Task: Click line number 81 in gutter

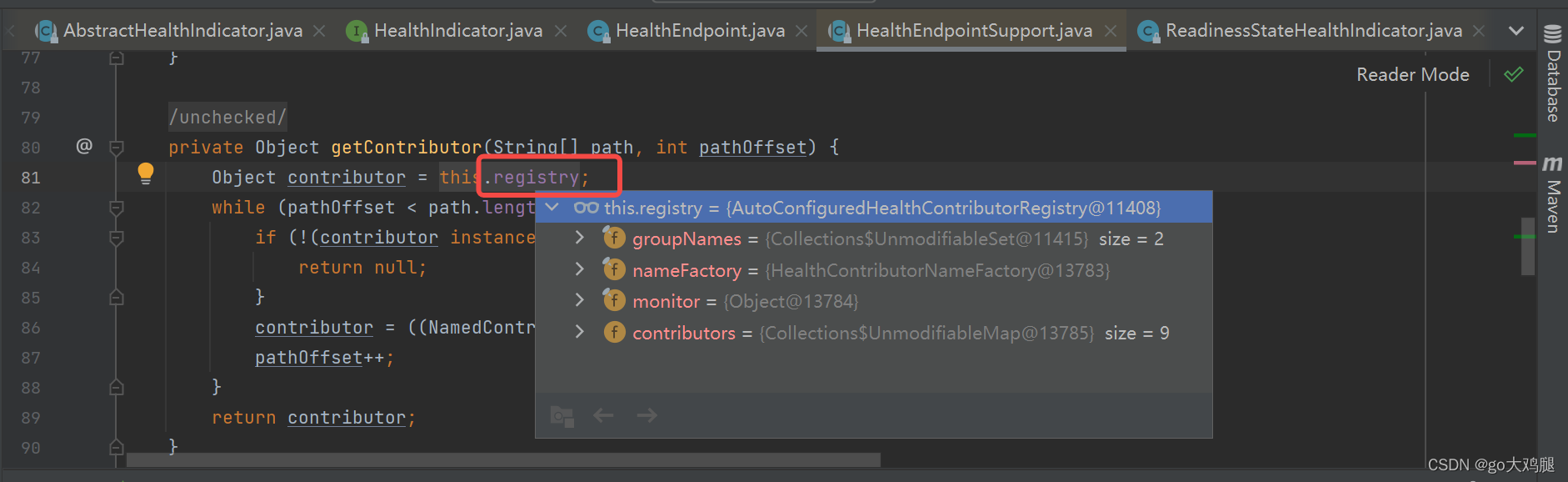Action: [31, 178]
